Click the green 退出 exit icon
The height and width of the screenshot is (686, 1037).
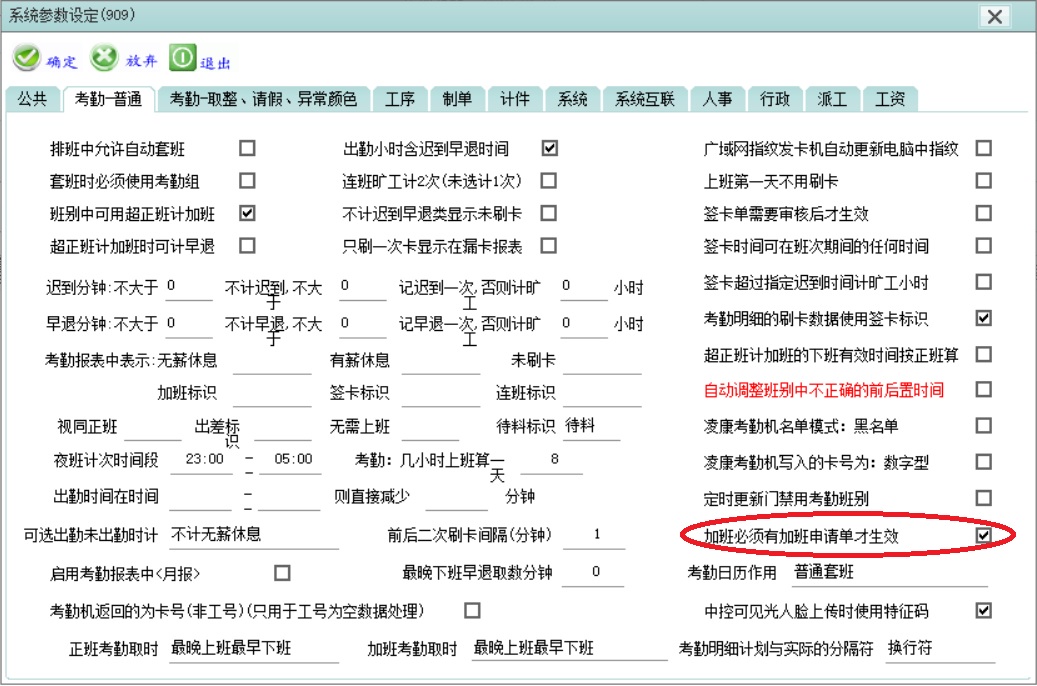pos(182,59)
